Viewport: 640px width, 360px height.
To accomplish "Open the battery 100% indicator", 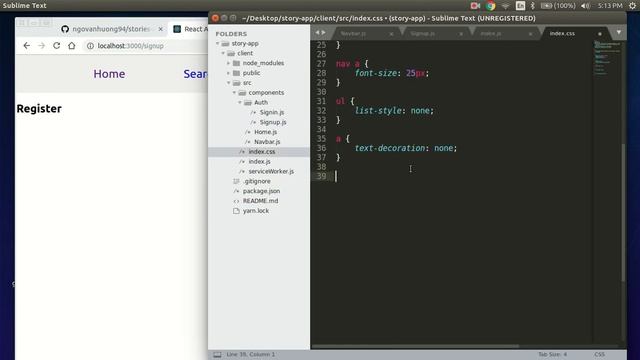I will (x=558, y=6).
